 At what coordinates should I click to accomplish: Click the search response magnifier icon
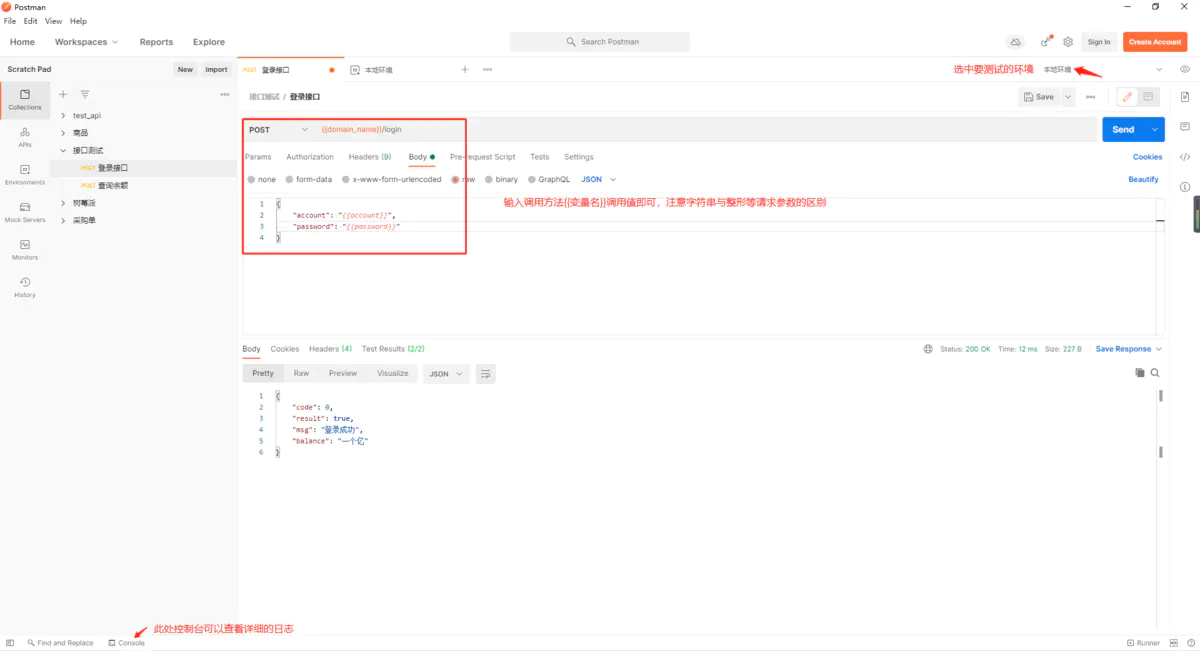click(1155, 373)
